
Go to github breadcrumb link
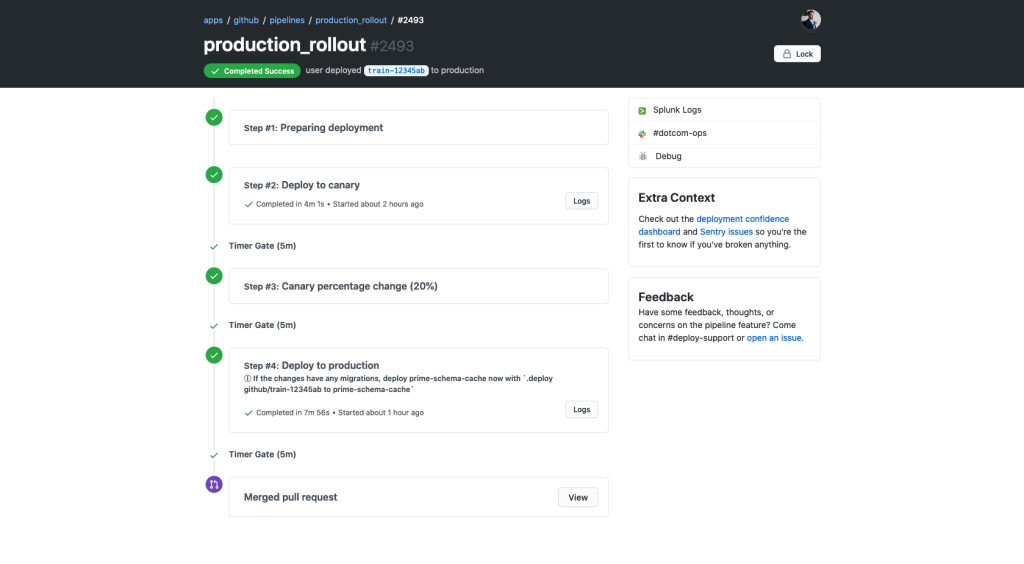click(246, 20)
